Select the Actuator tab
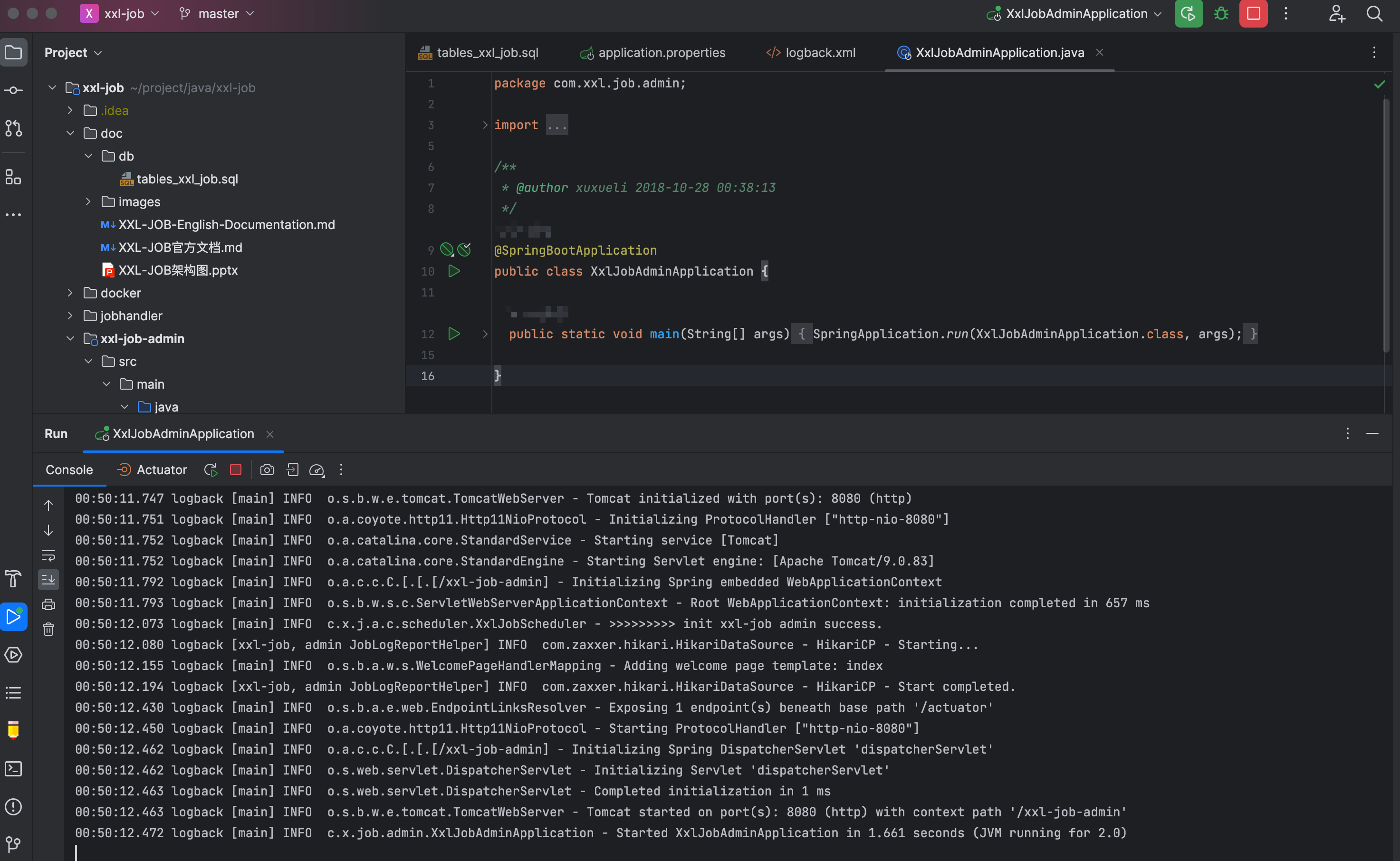 point(152,470)
